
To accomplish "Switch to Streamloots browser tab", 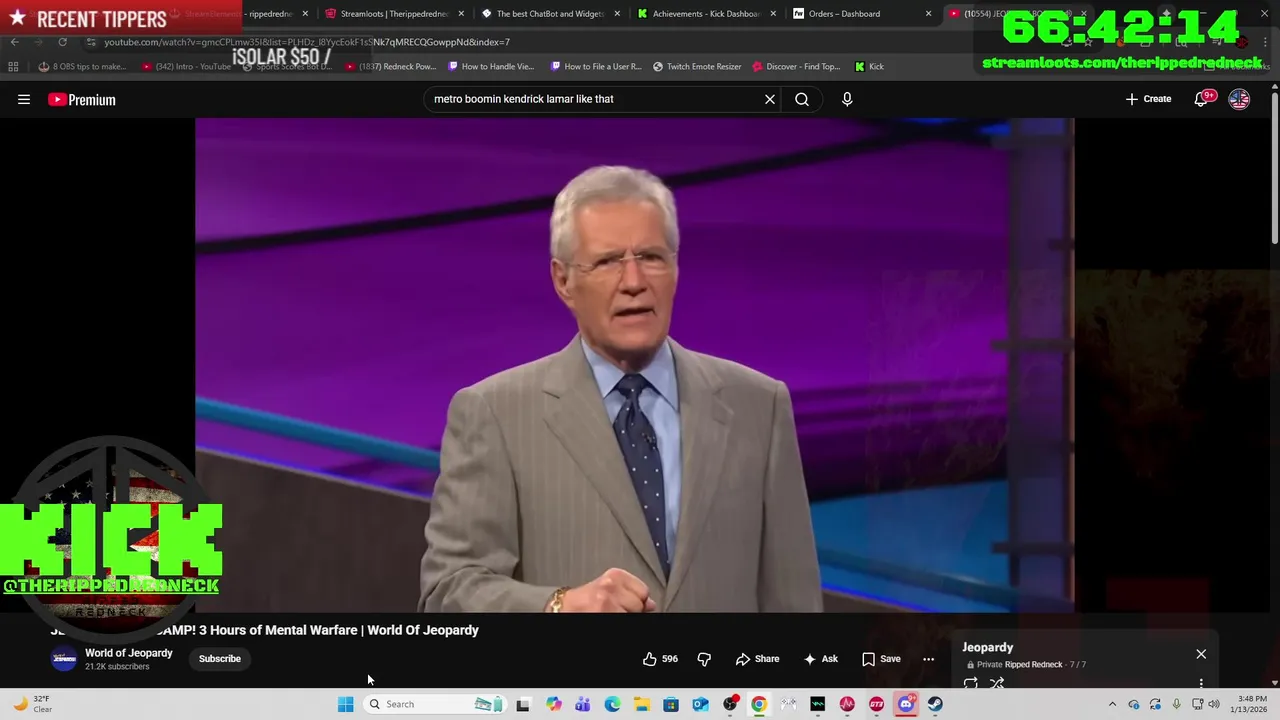I will (x=394, y=14).
